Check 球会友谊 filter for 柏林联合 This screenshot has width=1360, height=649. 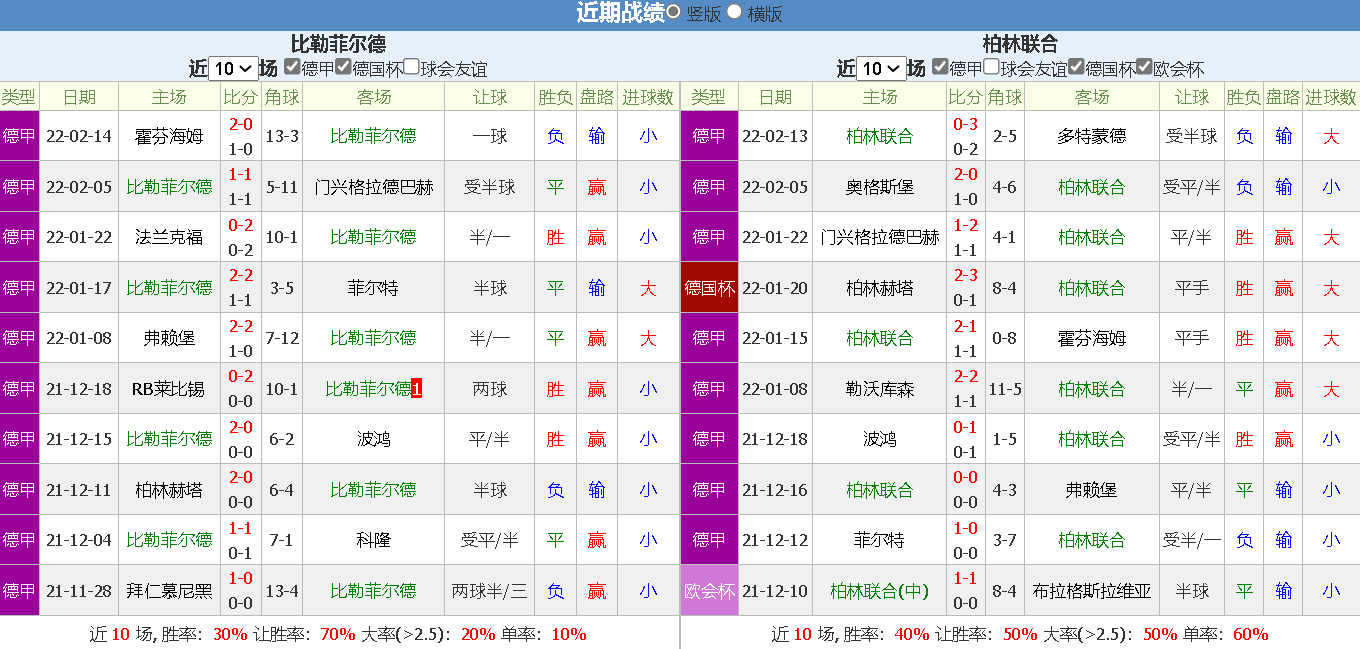[x=991, y=67]
